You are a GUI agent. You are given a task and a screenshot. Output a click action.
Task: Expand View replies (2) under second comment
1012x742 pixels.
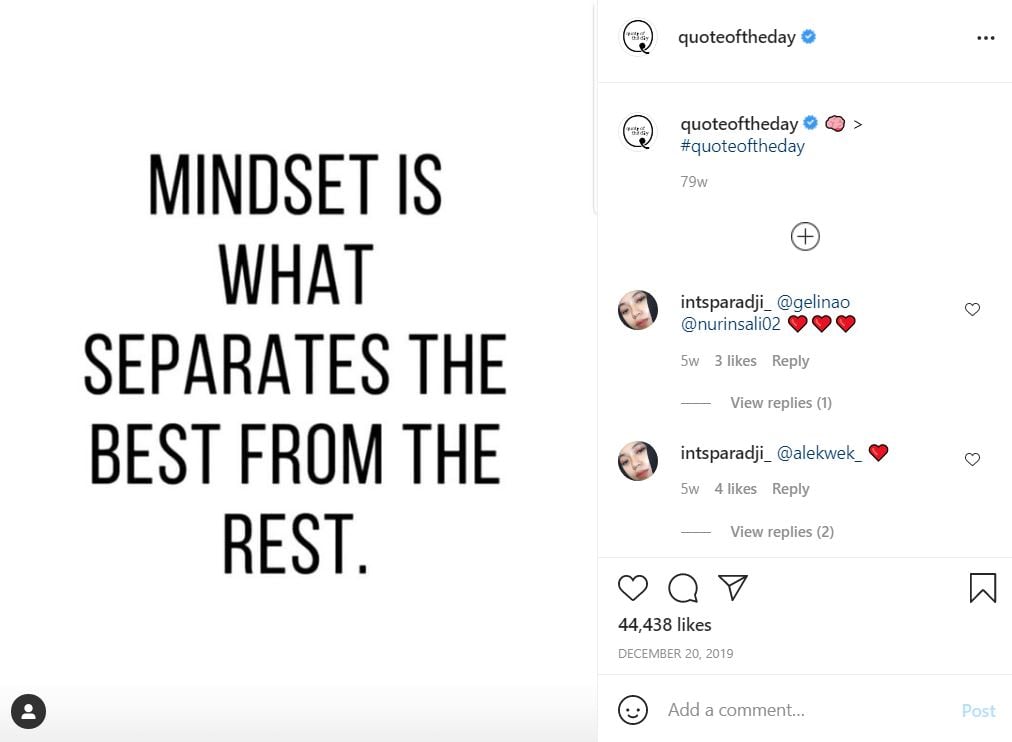(782, 531)
